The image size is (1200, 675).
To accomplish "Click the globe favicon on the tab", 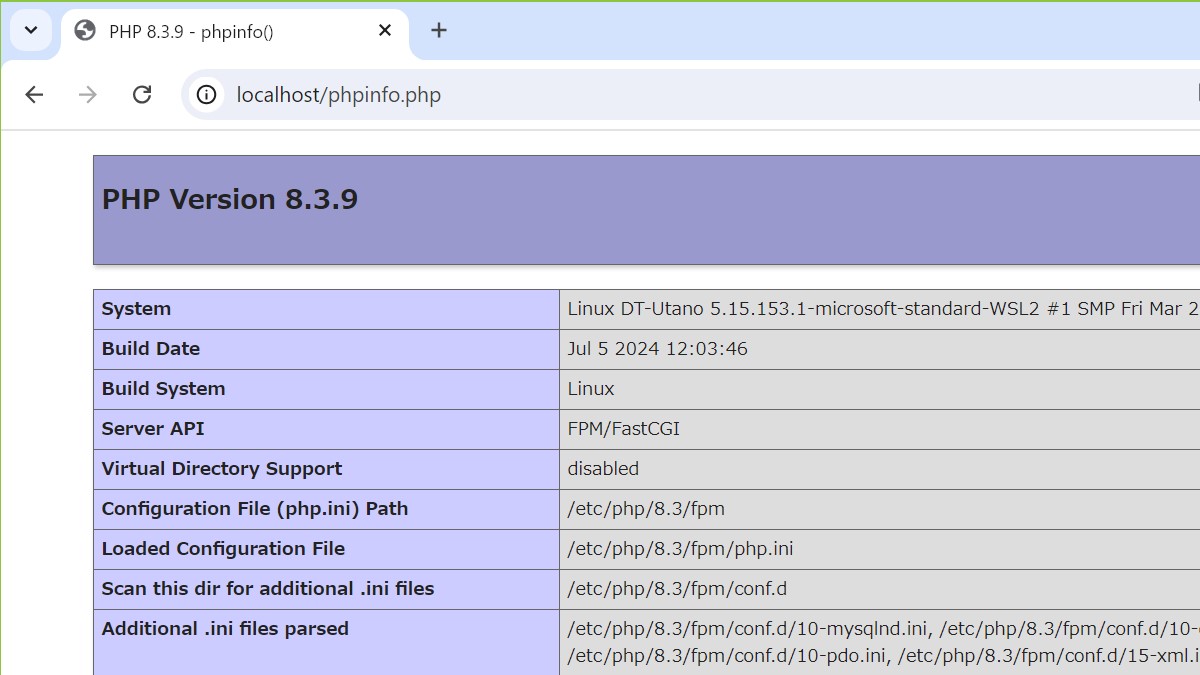I will coord(86,31).
